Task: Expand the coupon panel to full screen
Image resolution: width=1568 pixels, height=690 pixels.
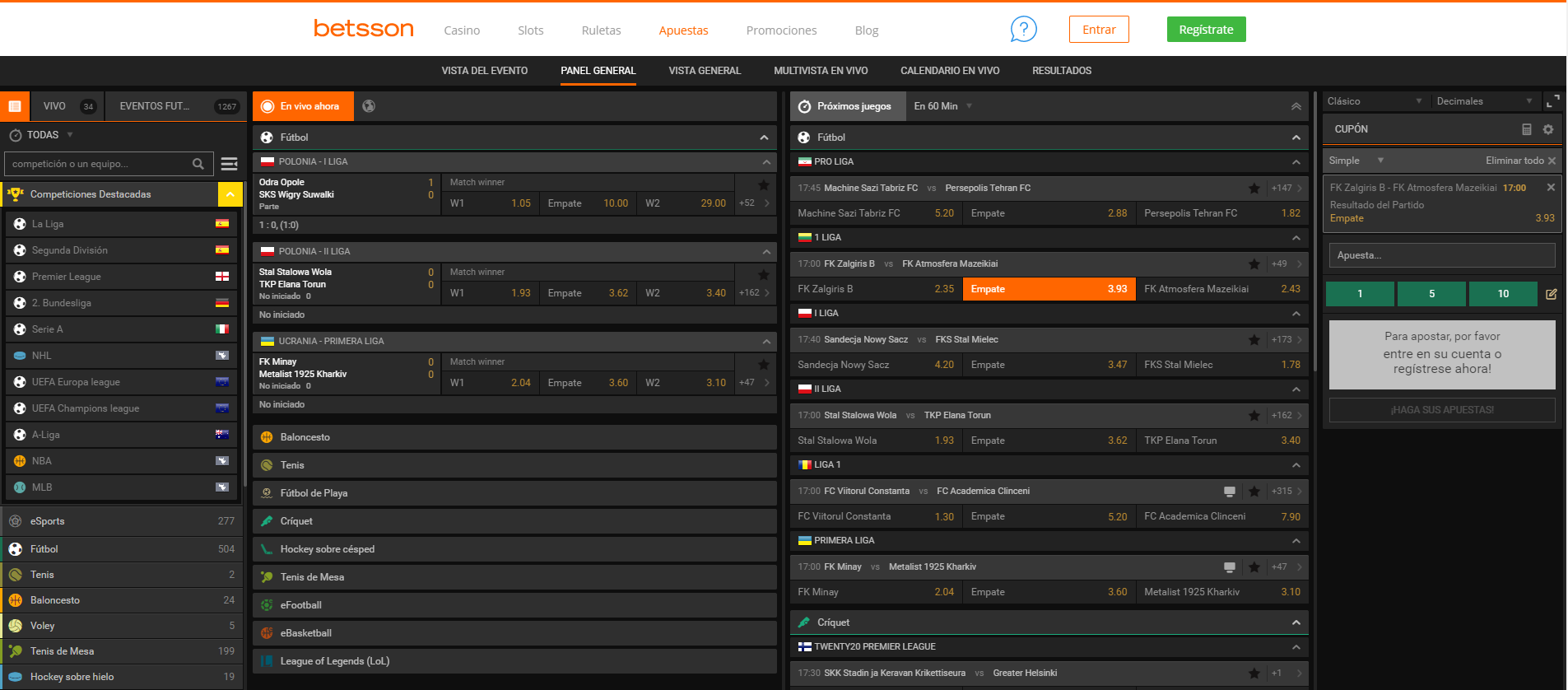Action: [x=1552, y=101]
